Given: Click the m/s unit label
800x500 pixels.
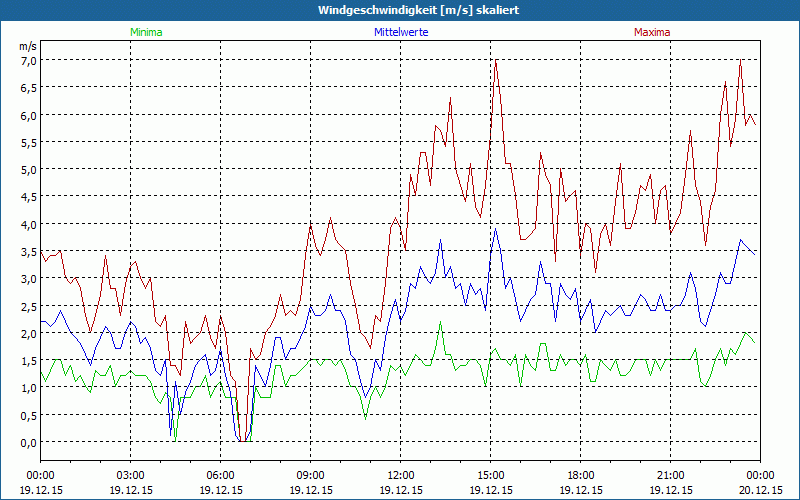Looking at the screenshot, I should (28, 46).
